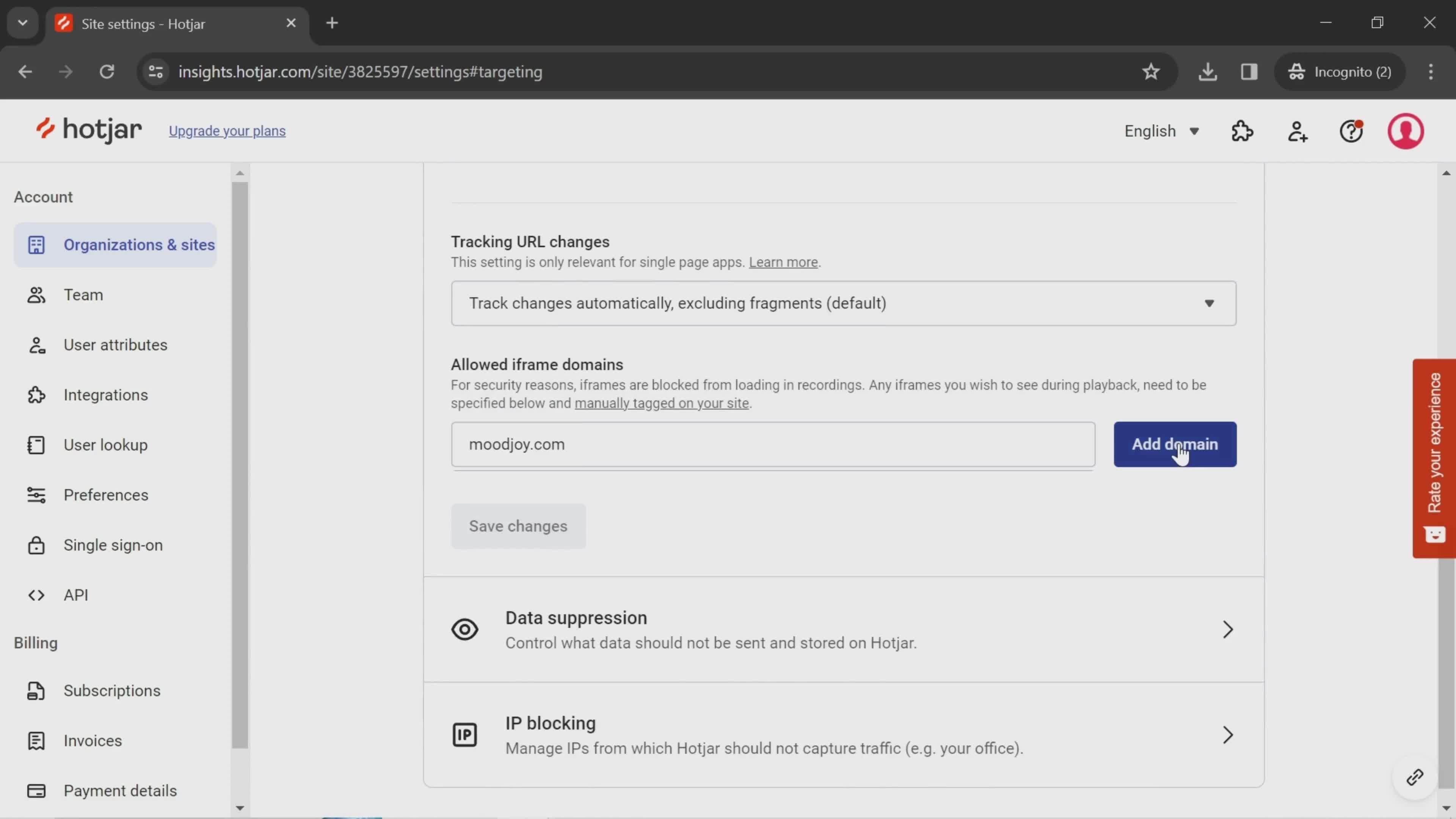Click the Upgrade your plans link
The image size is (1456, 819).
tap(227, 131)
